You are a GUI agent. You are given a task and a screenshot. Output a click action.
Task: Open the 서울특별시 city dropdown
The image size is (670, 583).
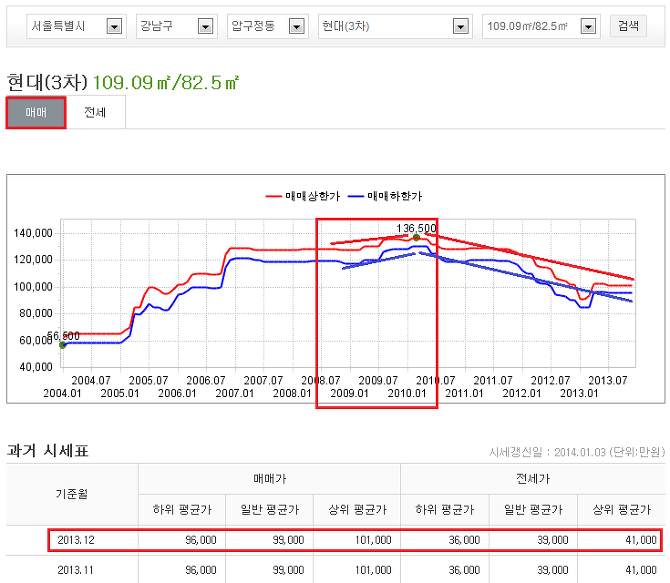[76, 26]
